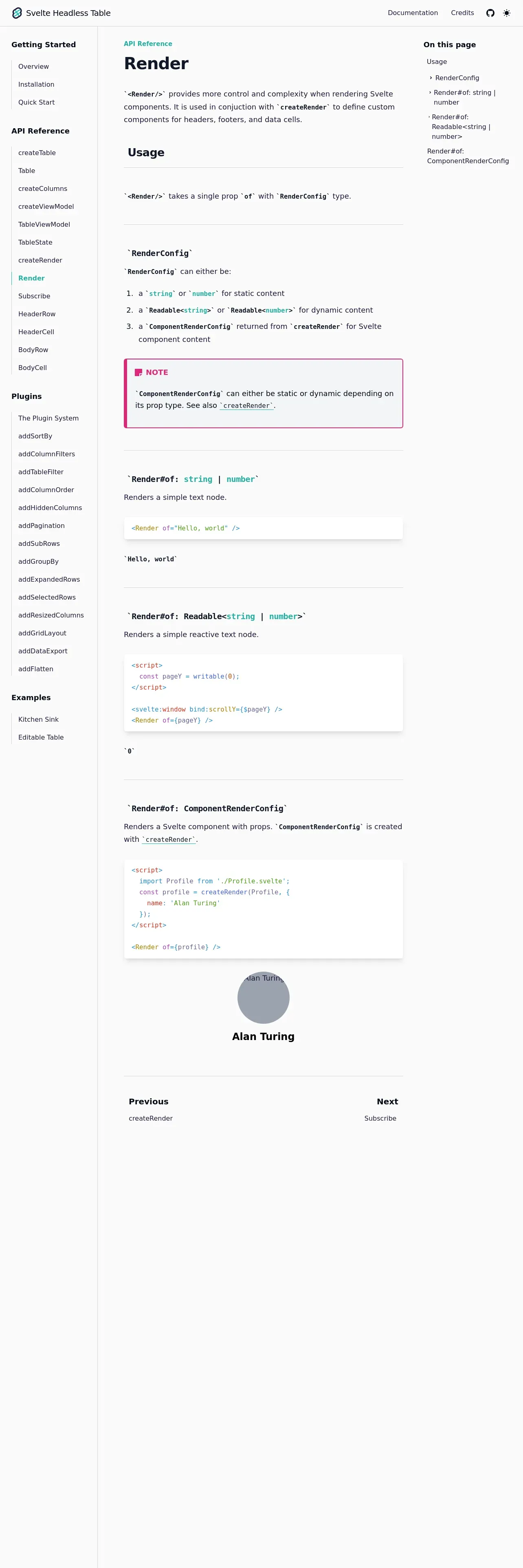Click the Svelte Headless Table site title
523x1568 pixels.
[x=68, y=13]
